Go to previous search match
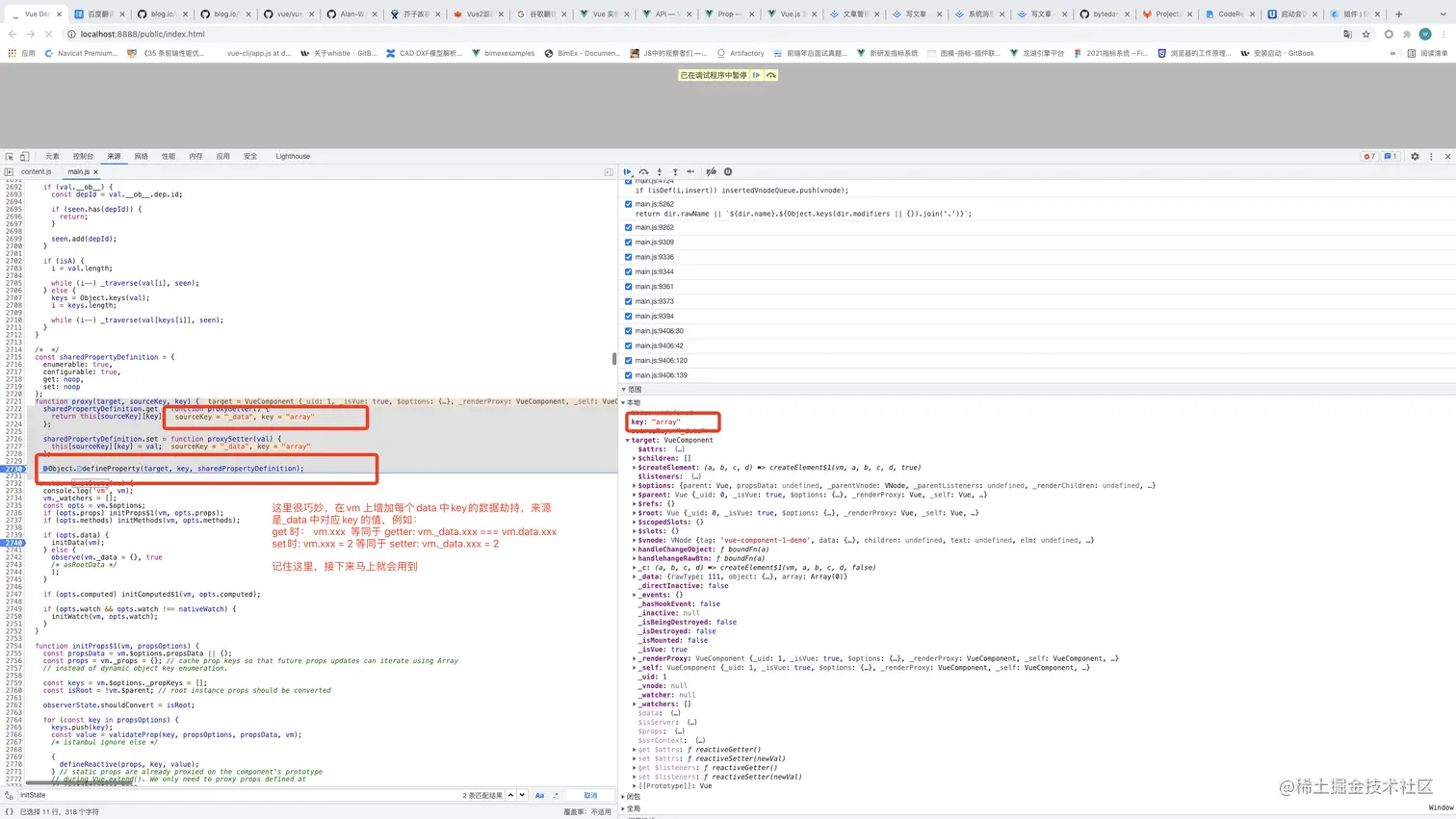The height and width of the screenshot is (819, 1456). (x=510, y=796)
